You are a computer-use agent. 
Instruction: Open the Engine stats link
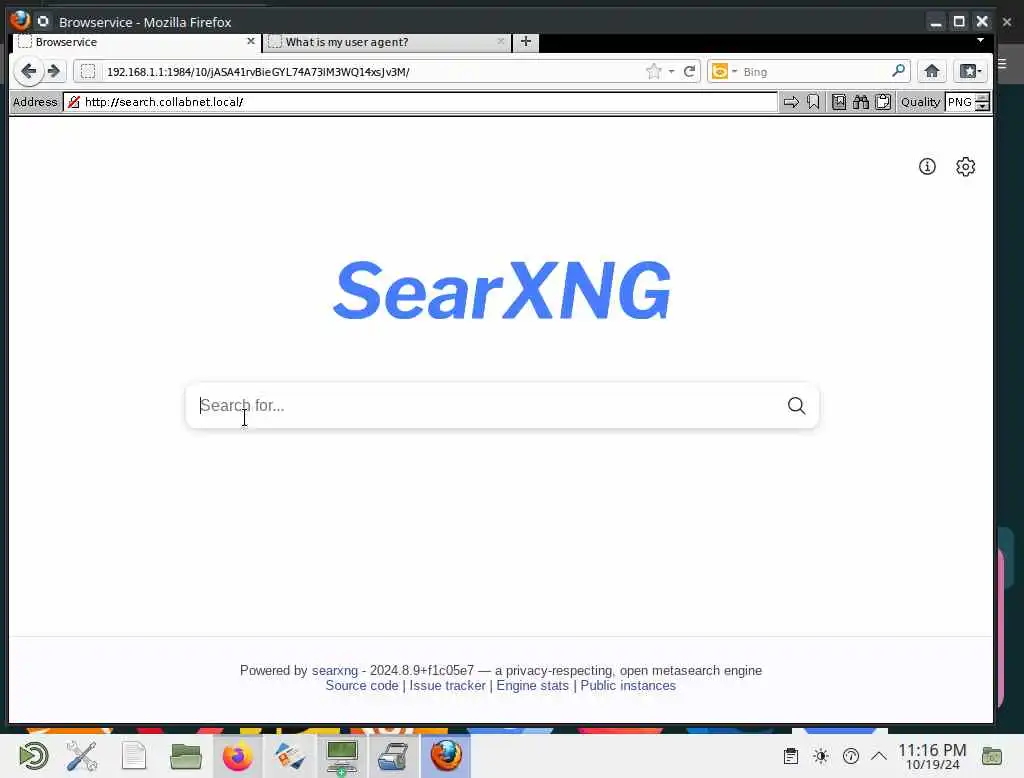click(x=532, y=685)
